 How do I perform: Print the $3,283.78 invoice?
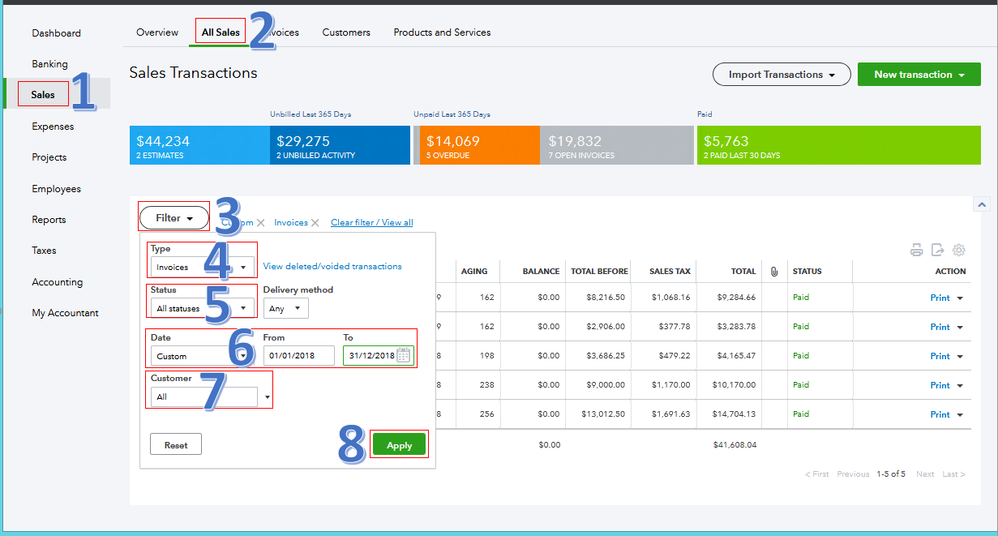(x=939, y=327)
